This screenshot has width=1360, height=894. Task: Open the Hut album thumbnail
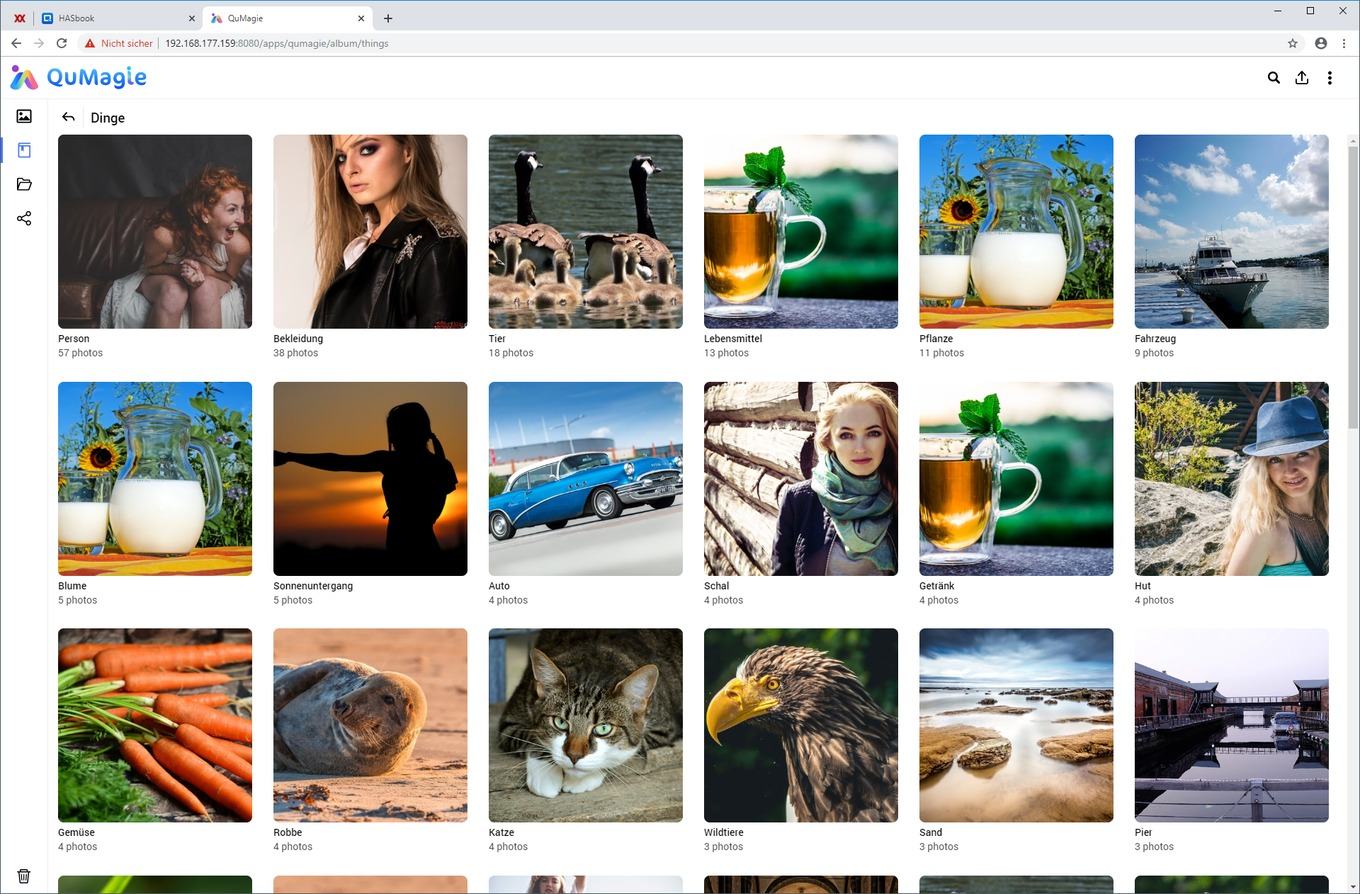(x=1231, y=478)
